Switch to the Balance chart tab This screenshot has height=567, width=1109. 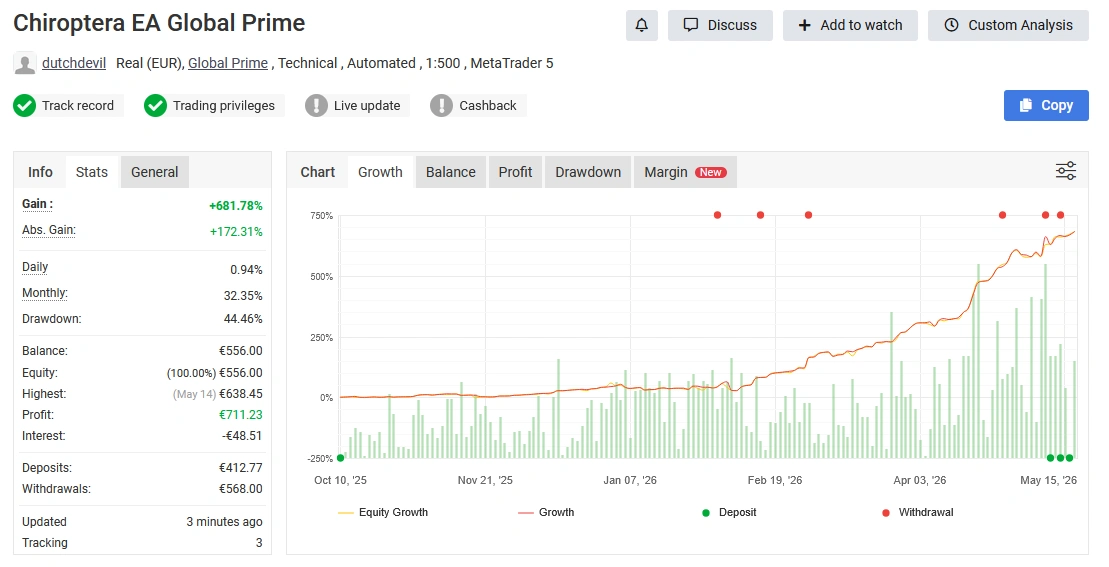(451, 172)
